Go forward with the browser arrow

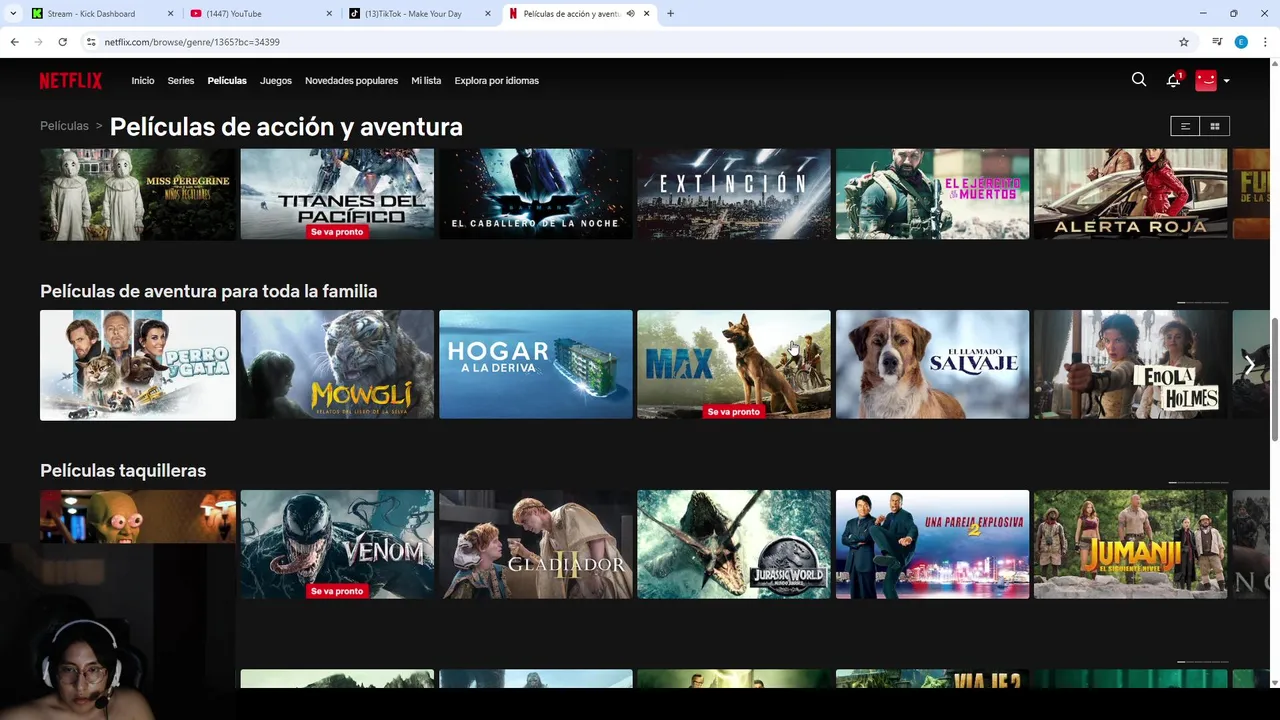pos(38,42)
